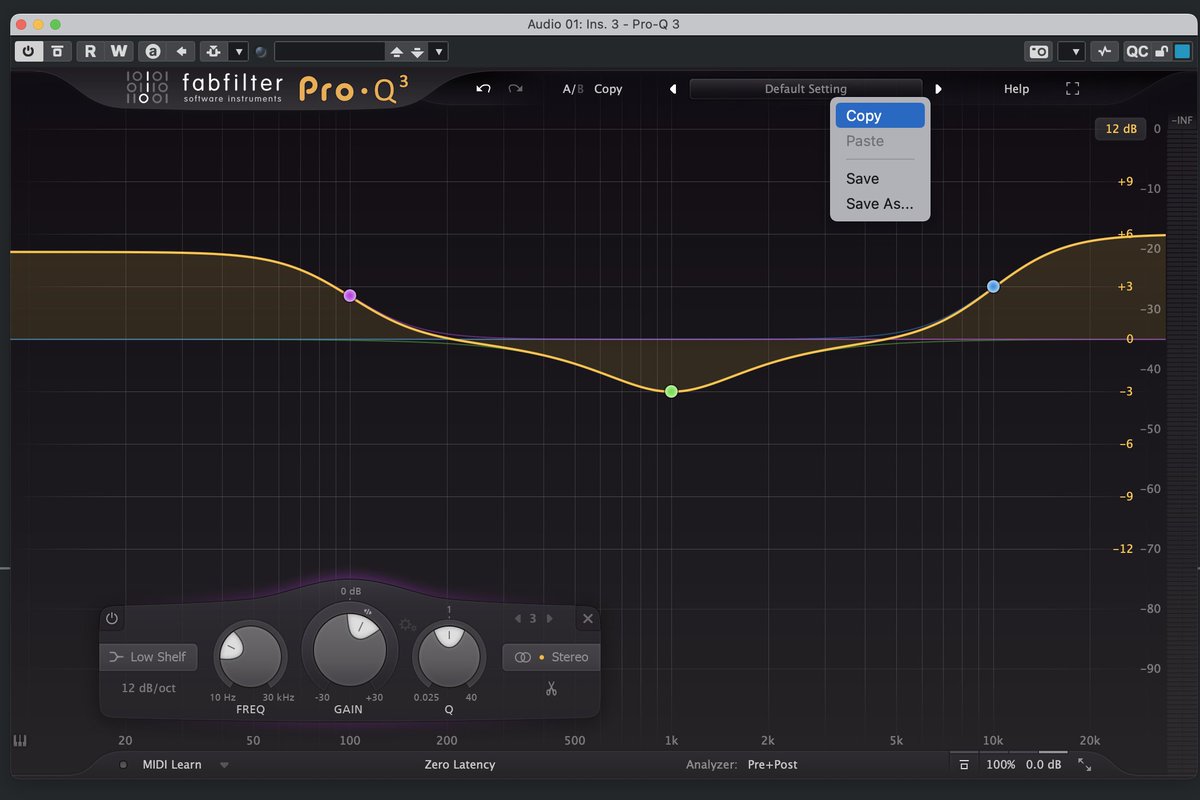
Task: Click the bypass icon next to the power button
Action: (x=57, y=51)
